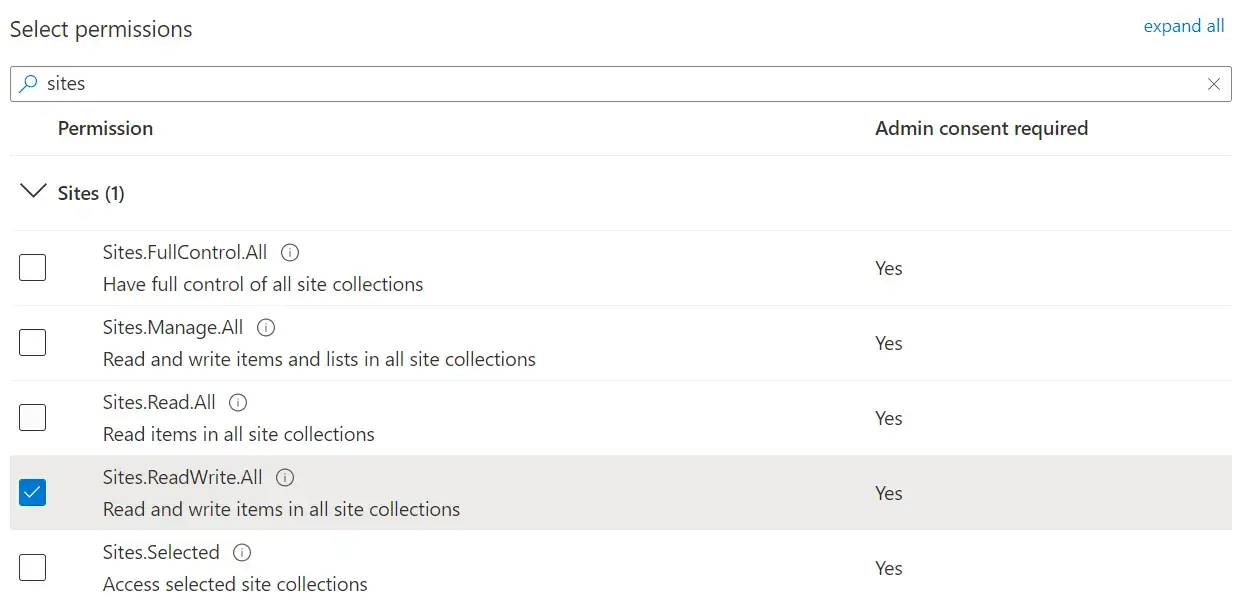The image size is (1248, 605).
Task: Uncheck the Sites.ReadWrite.All checkbox
Action: point(31,492)
